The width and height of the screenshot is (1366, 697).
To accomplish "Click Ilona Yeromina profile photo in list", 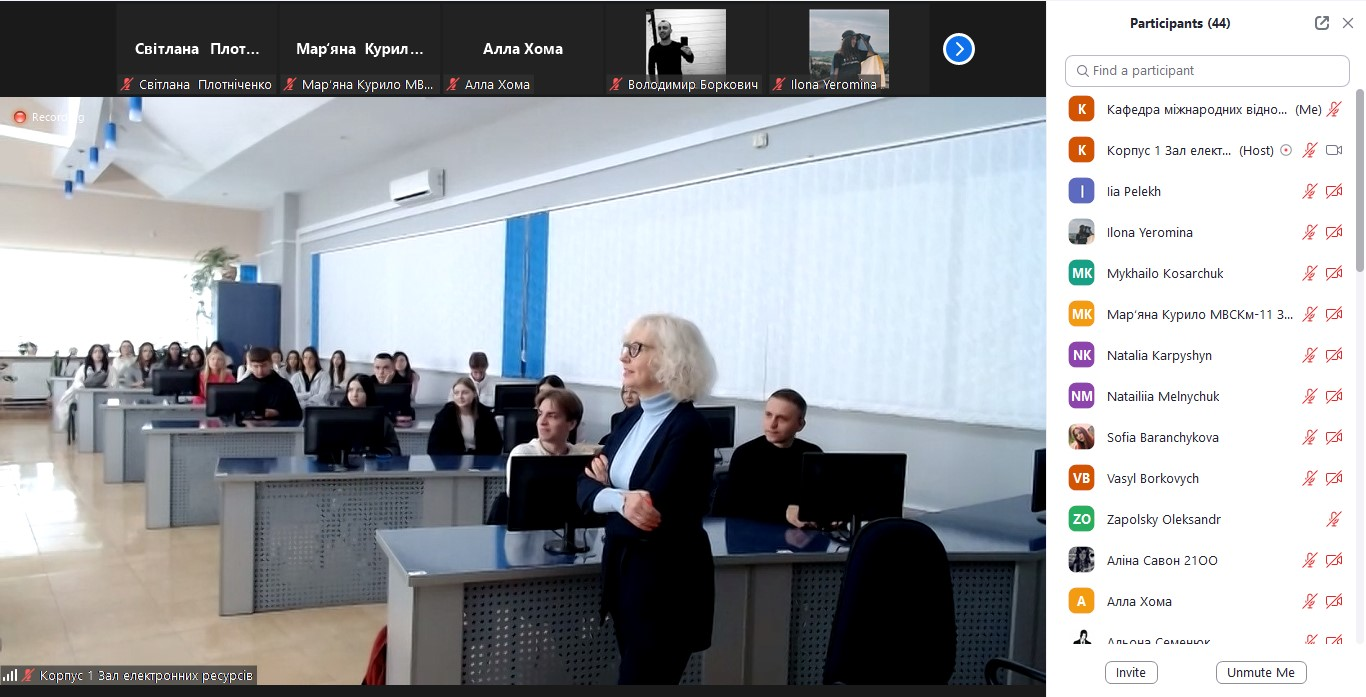I will (1081, 232).
